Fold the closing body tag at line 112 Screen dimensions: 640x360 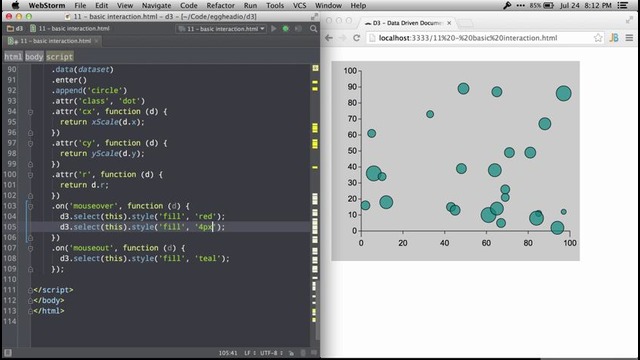[x=30, y=301]
